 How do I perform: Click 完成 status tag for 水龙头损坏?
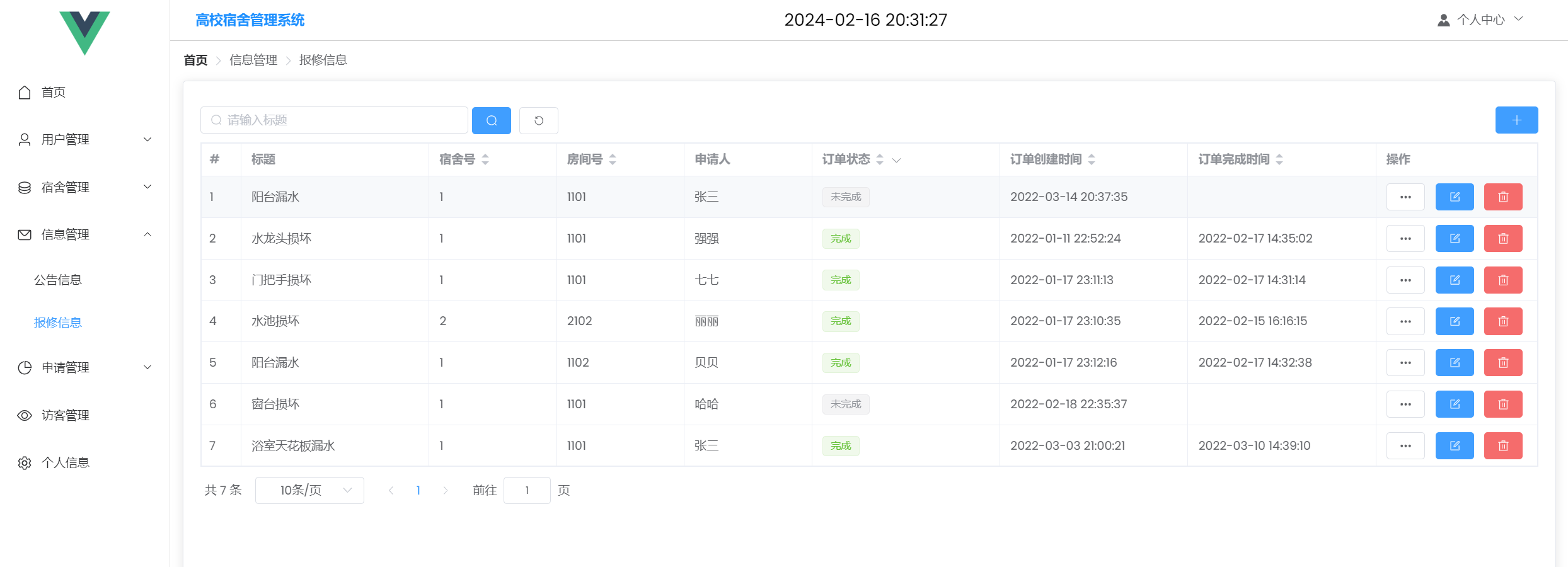click(x=841, y=239)
